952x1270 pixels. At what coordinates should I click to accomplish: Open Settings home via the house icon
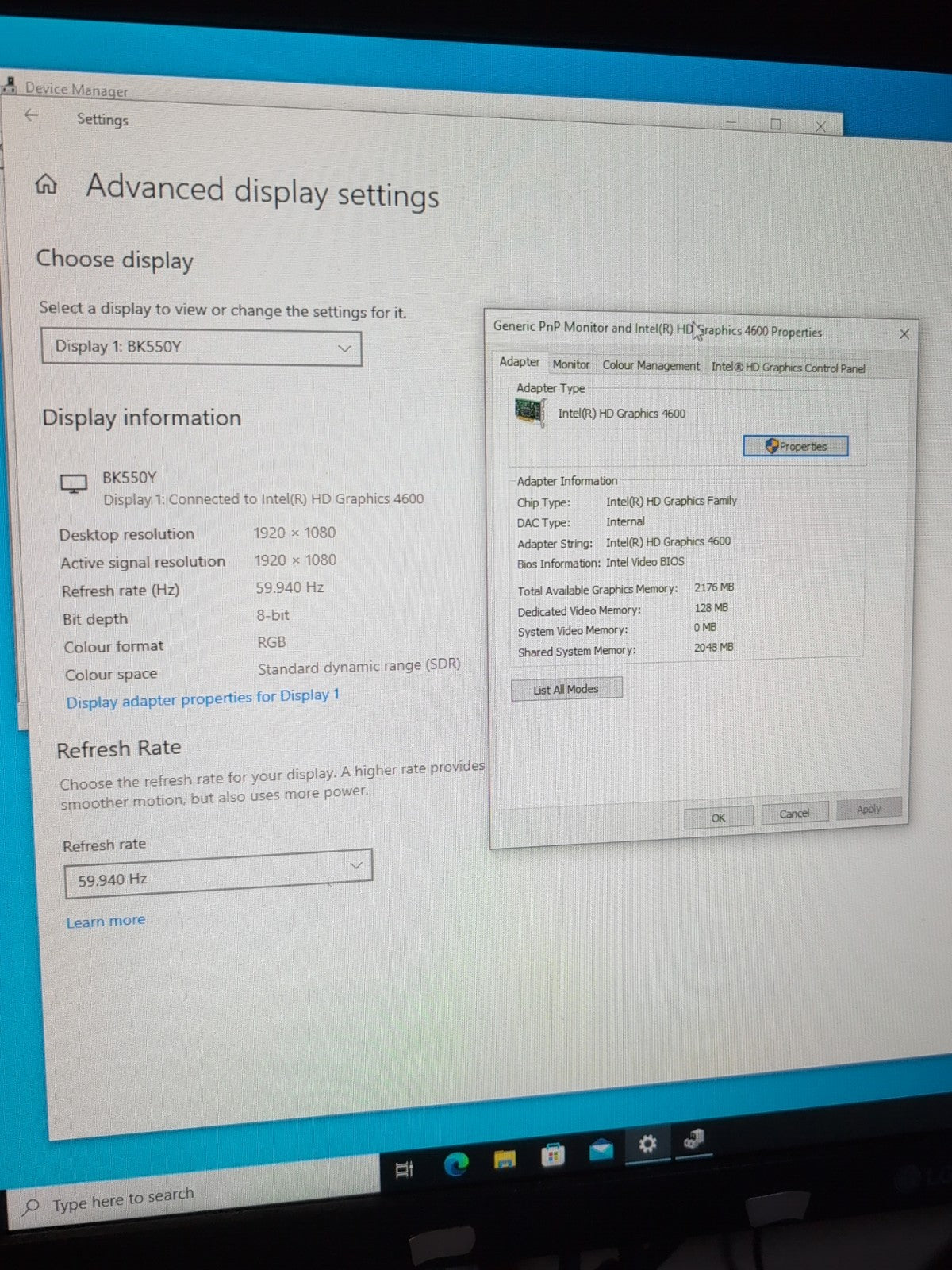(46, 184)
